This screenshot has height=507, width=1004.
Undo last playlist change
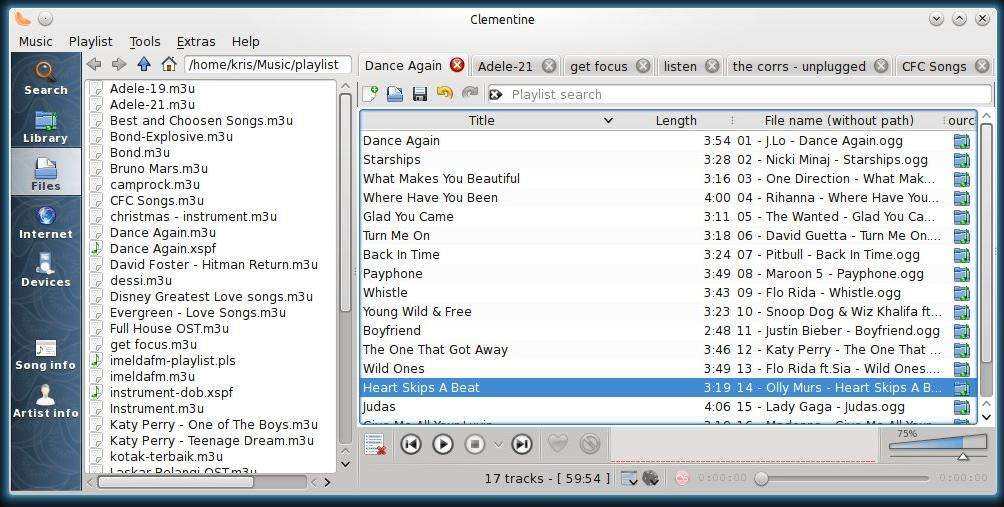tap(444, 93)
